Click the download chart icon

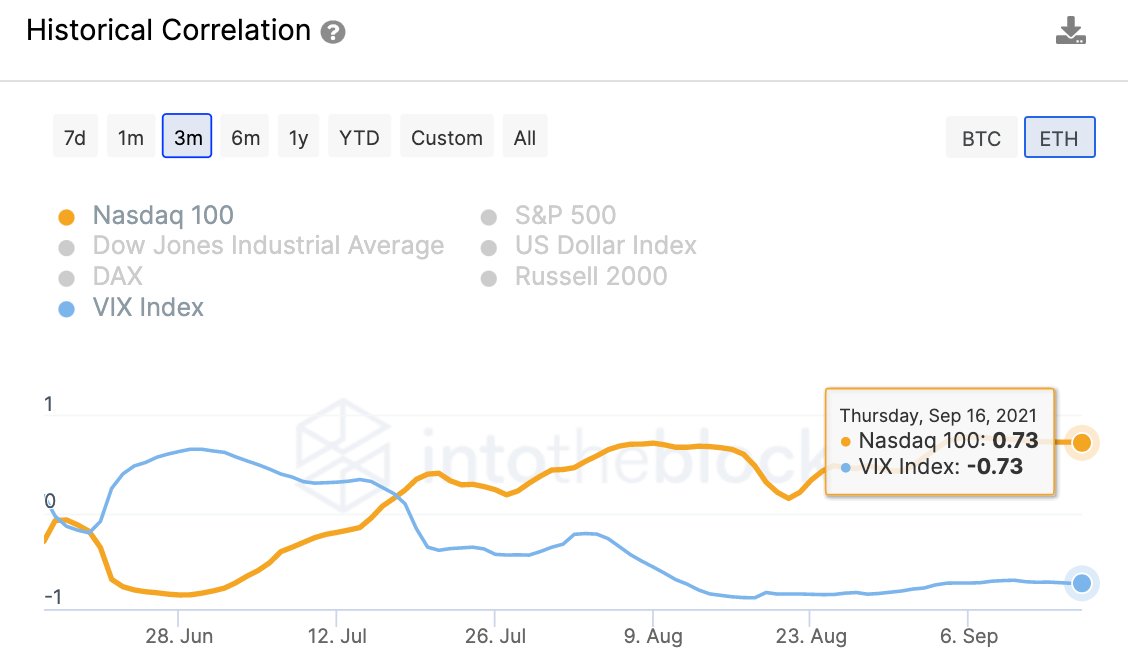(x=1071, y=31)
